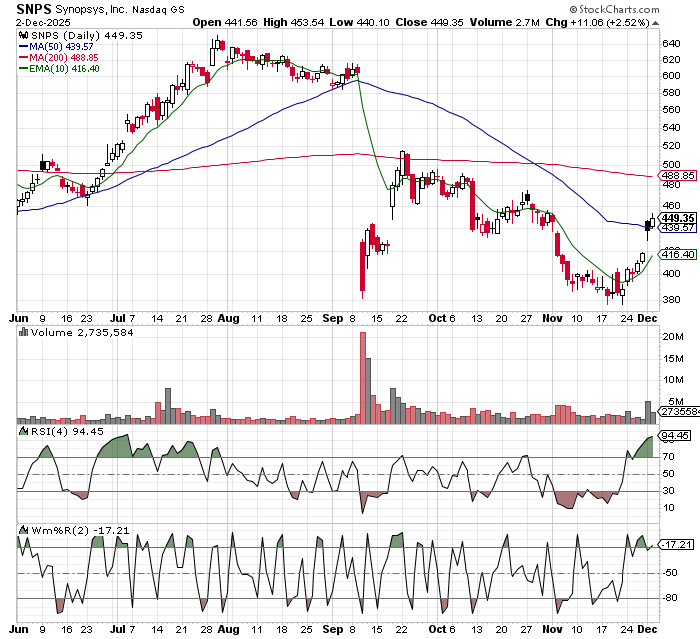Click the 30 level on RSI axis
Viewport: 700px width, 639px height.
click(668, 491)
